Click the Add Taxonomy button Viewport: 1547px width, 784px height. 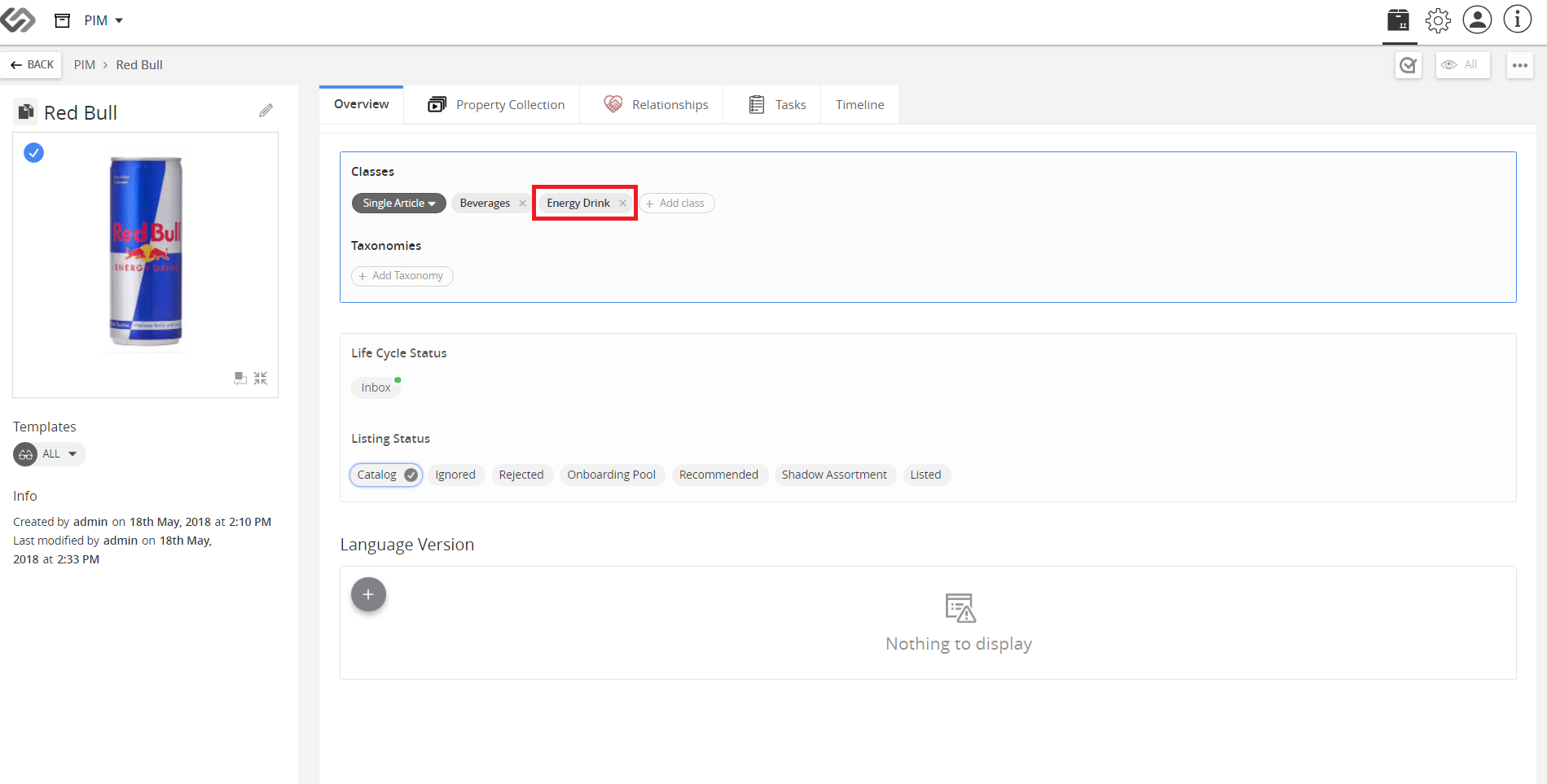(x=402, y=276)
